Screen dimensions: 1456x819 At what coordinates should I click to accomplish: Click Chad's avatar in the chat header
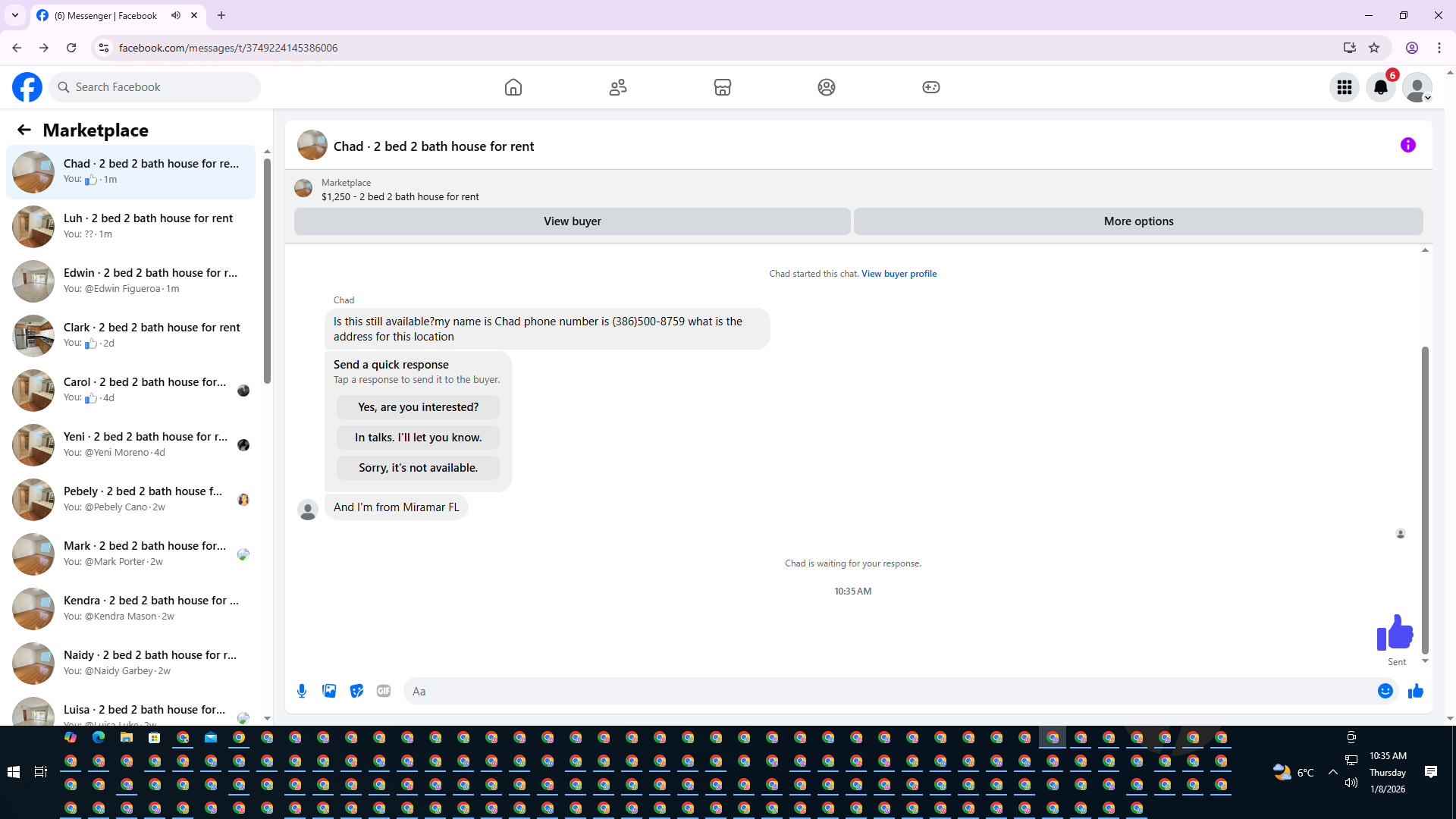312,146
